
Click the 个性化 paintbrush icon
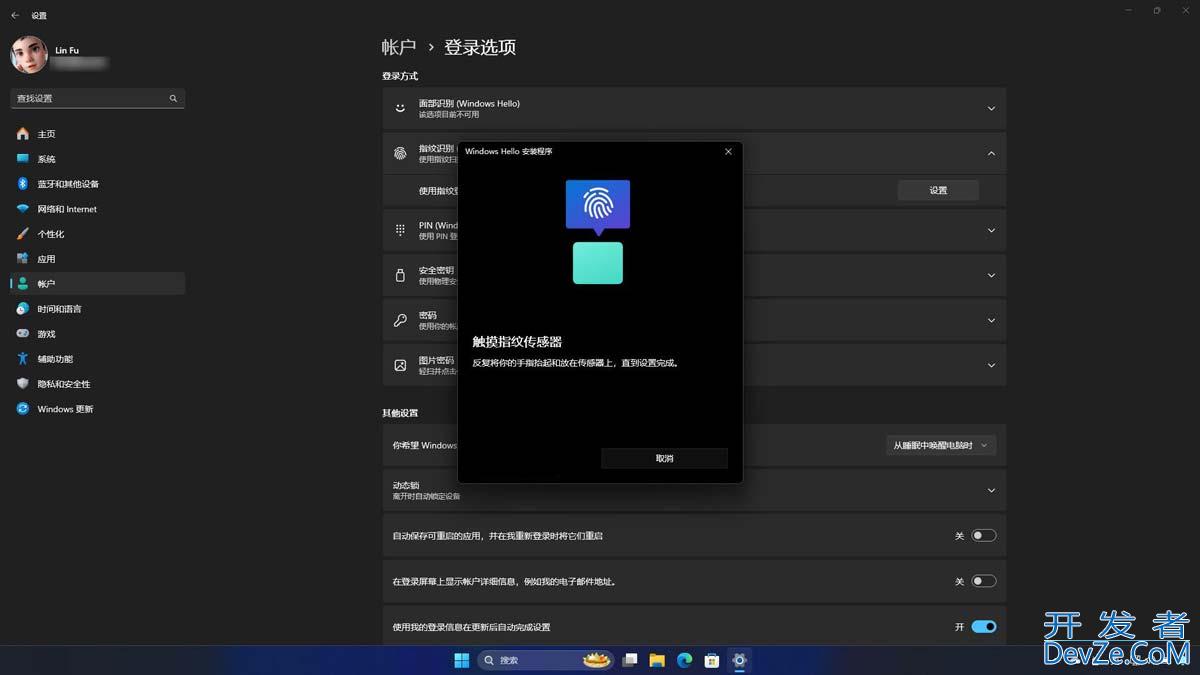pyautogui.click(x=23, y=234)
